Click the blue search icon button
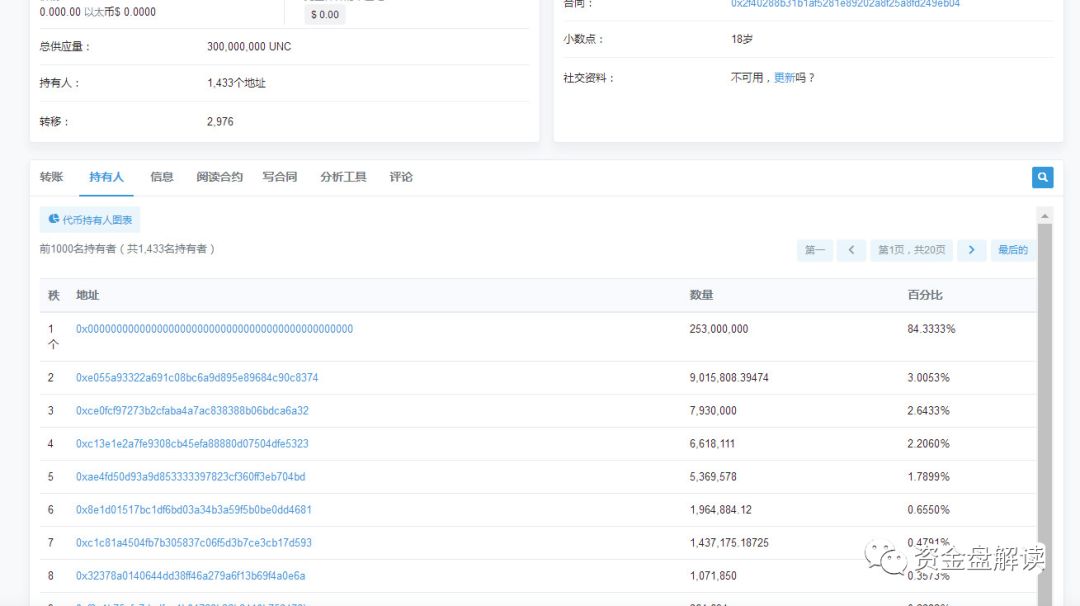The image size is (1080, 606). pos(1042,177)
